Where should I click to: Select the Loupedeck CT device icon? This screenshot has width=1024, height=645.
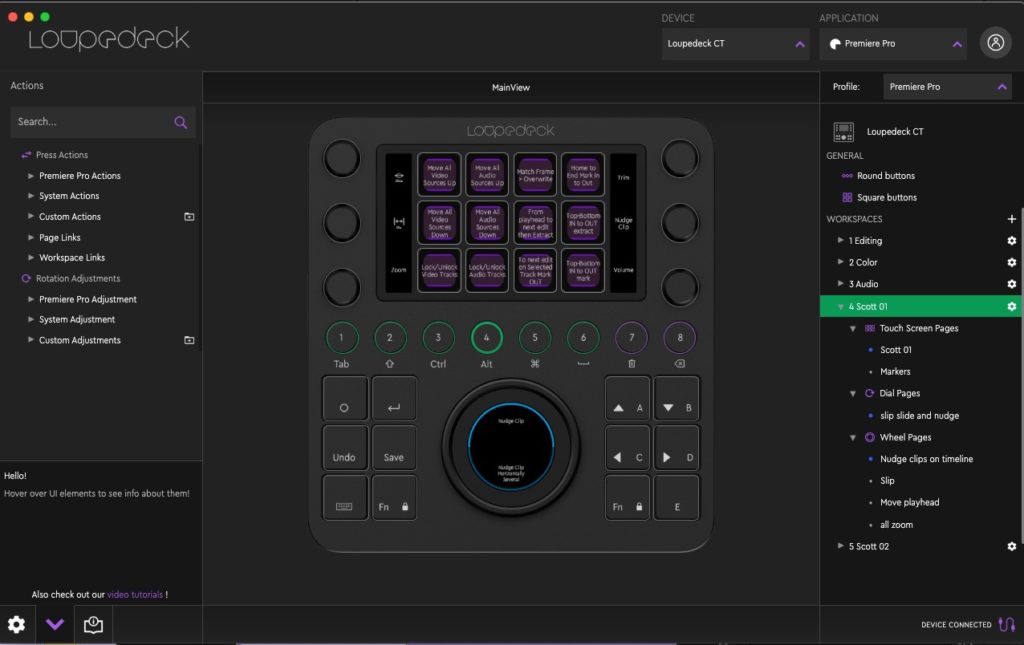[x=843, y=132]
